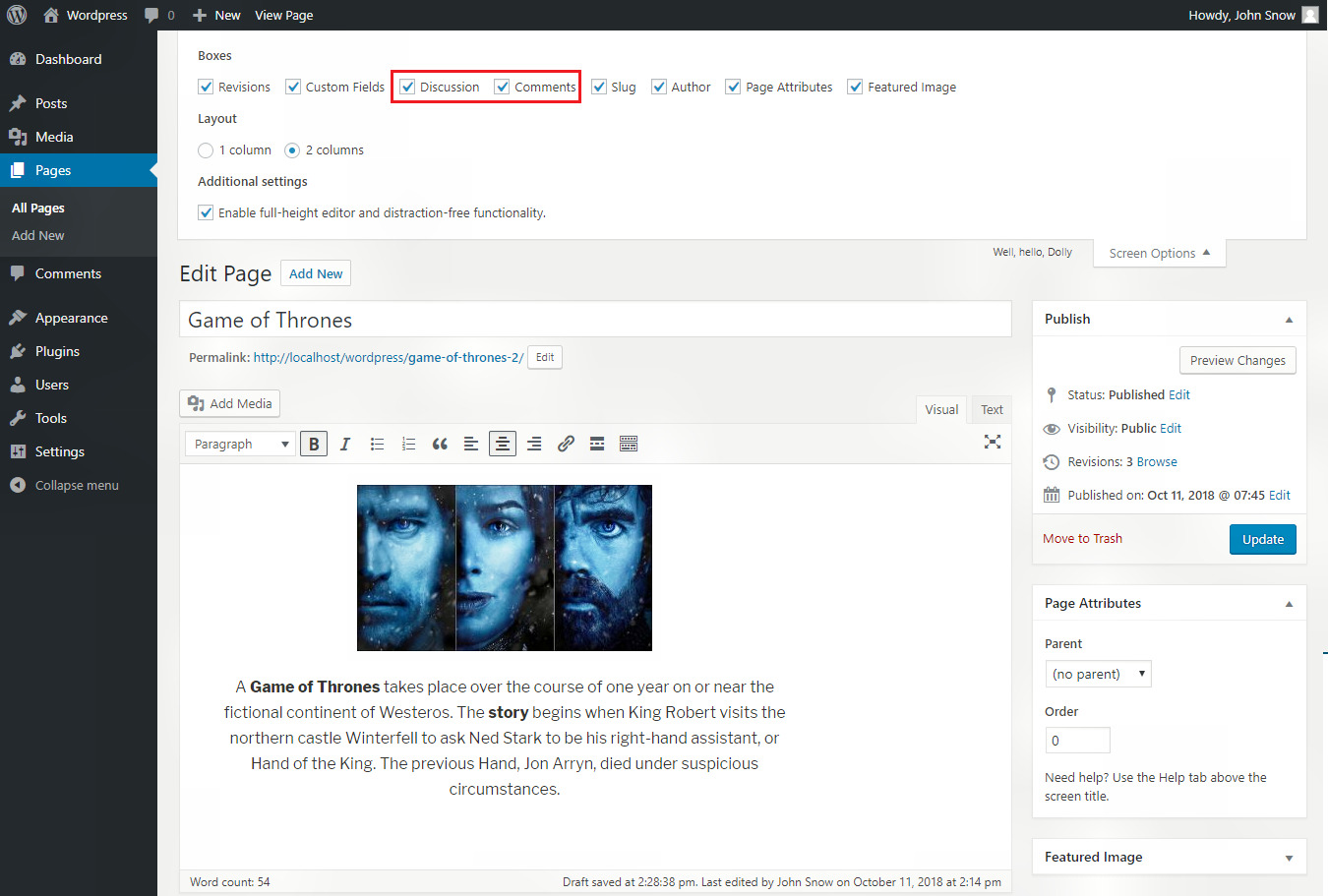Toggle the Featured Image checkbox
The height and width of the screenshot is (896, 1328).
855,87
